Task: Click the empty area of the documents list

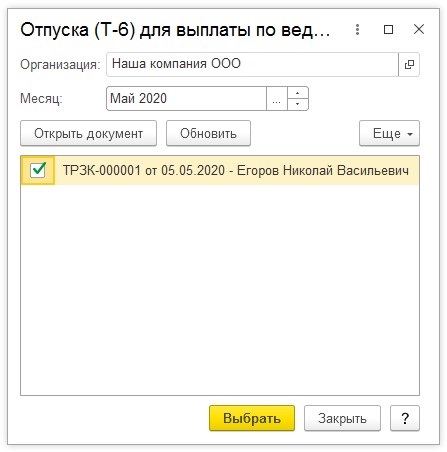Action: click(220, 290)
